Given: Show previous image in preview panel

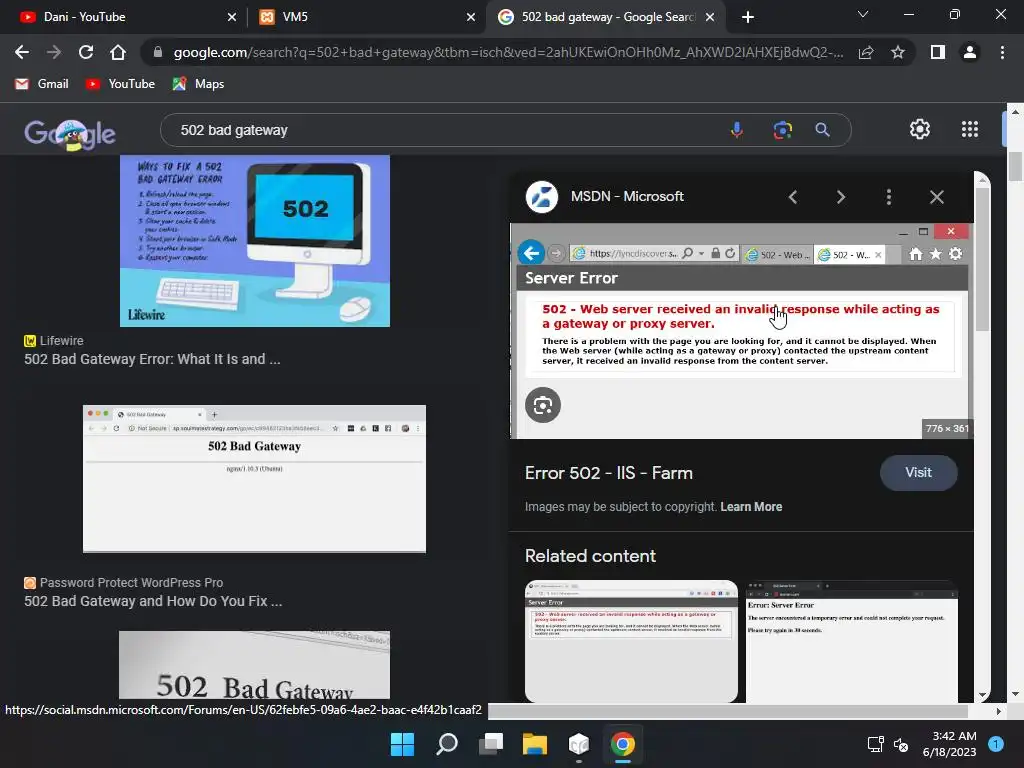Looking at the screenshot, I should coord(793,197).
